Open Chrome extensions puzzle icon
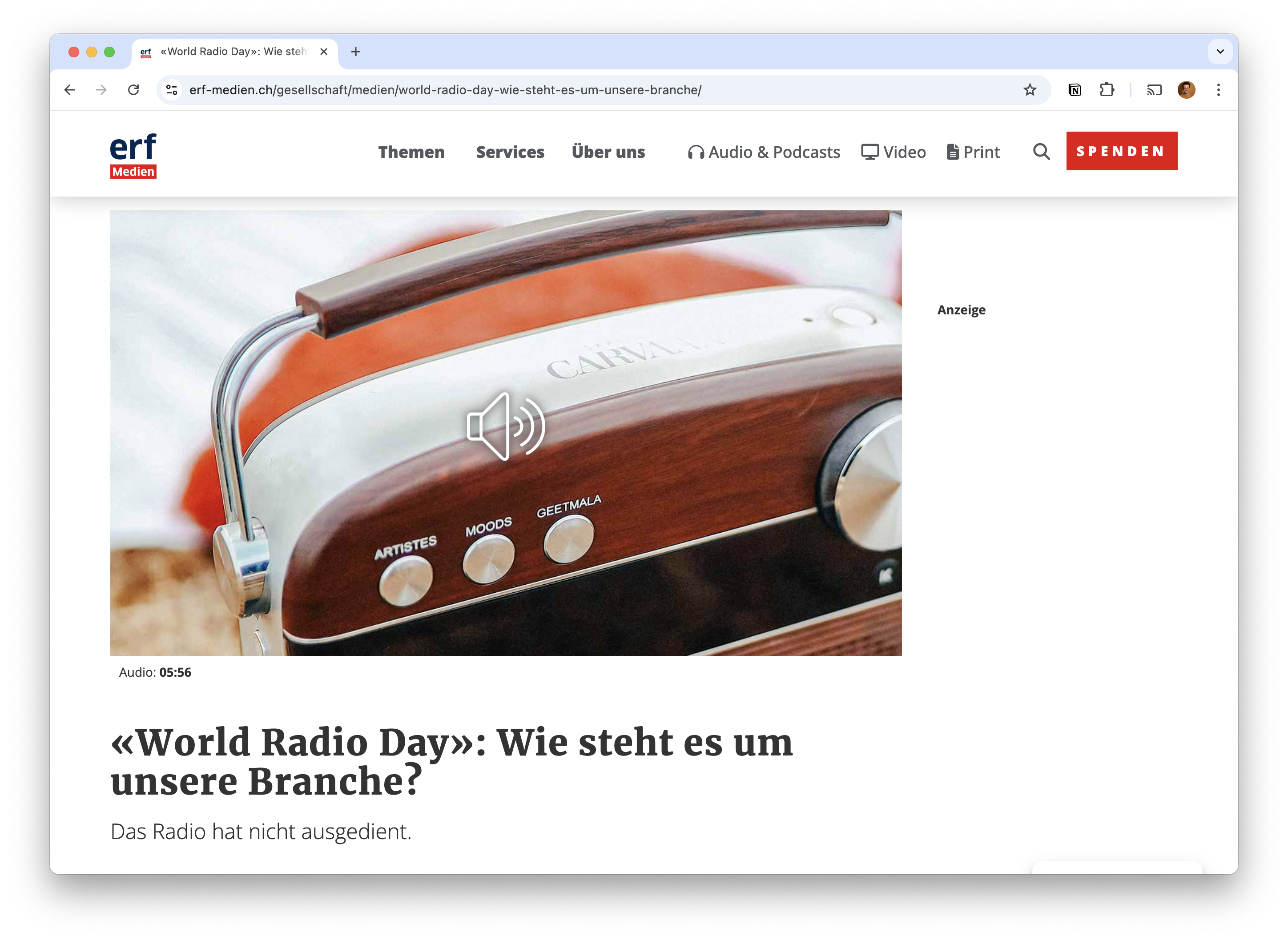 tap(1107, 90)
